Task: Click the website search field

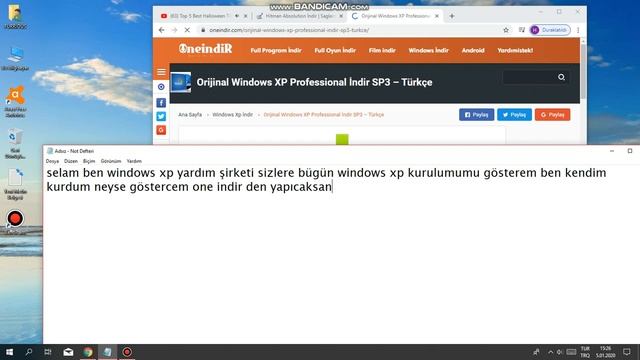Action: [x=529, y=77]
